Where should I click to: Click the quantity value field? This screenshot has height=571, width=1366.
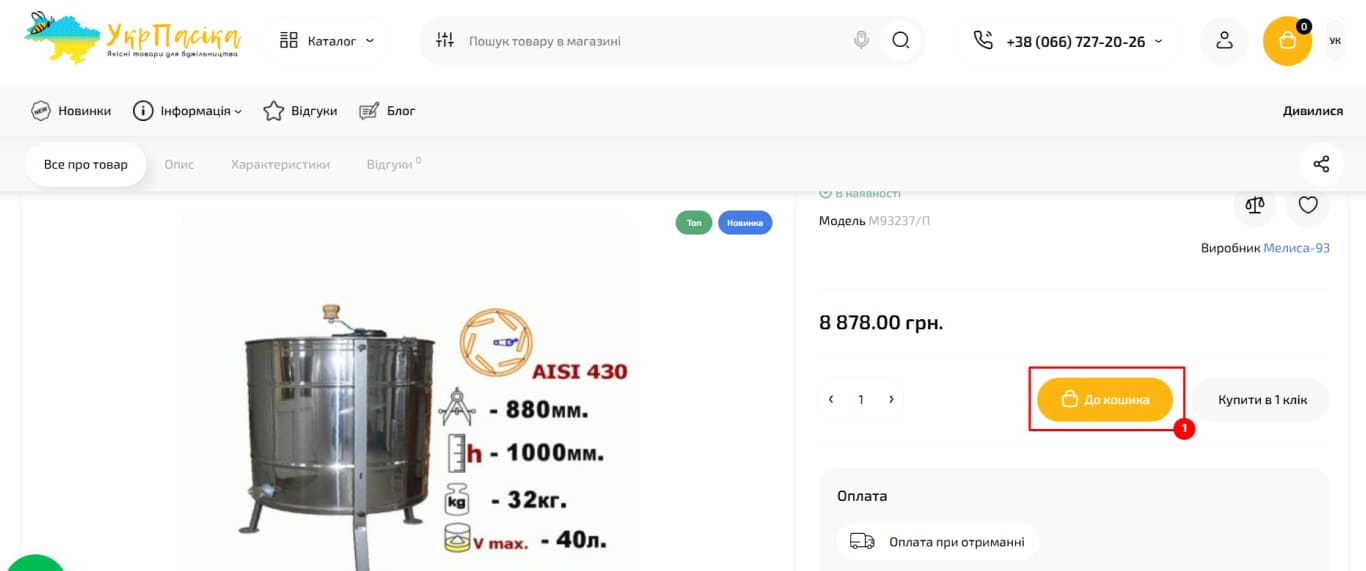click(x=861, y=399)
